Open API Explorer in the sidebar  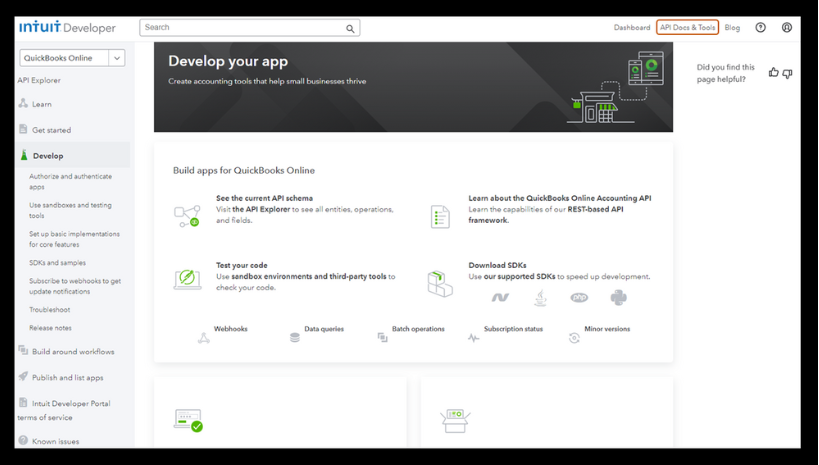click(x=39, y=80)
